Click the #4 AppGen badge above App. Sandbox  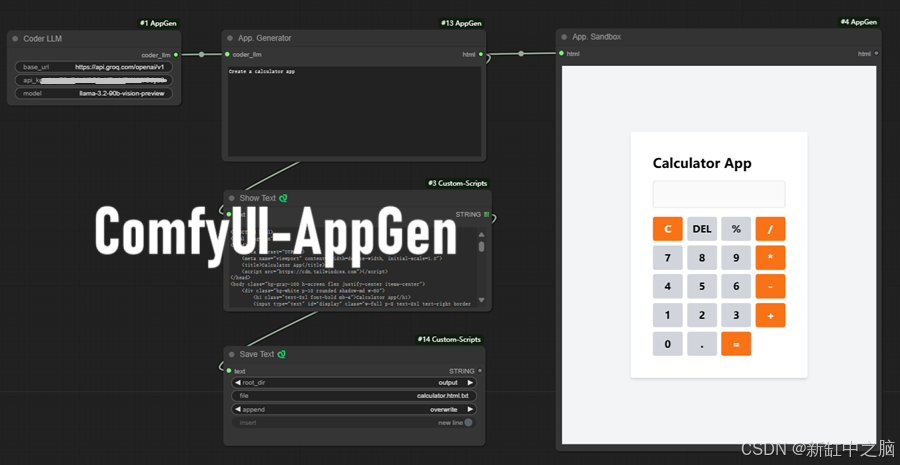point(859,22)
